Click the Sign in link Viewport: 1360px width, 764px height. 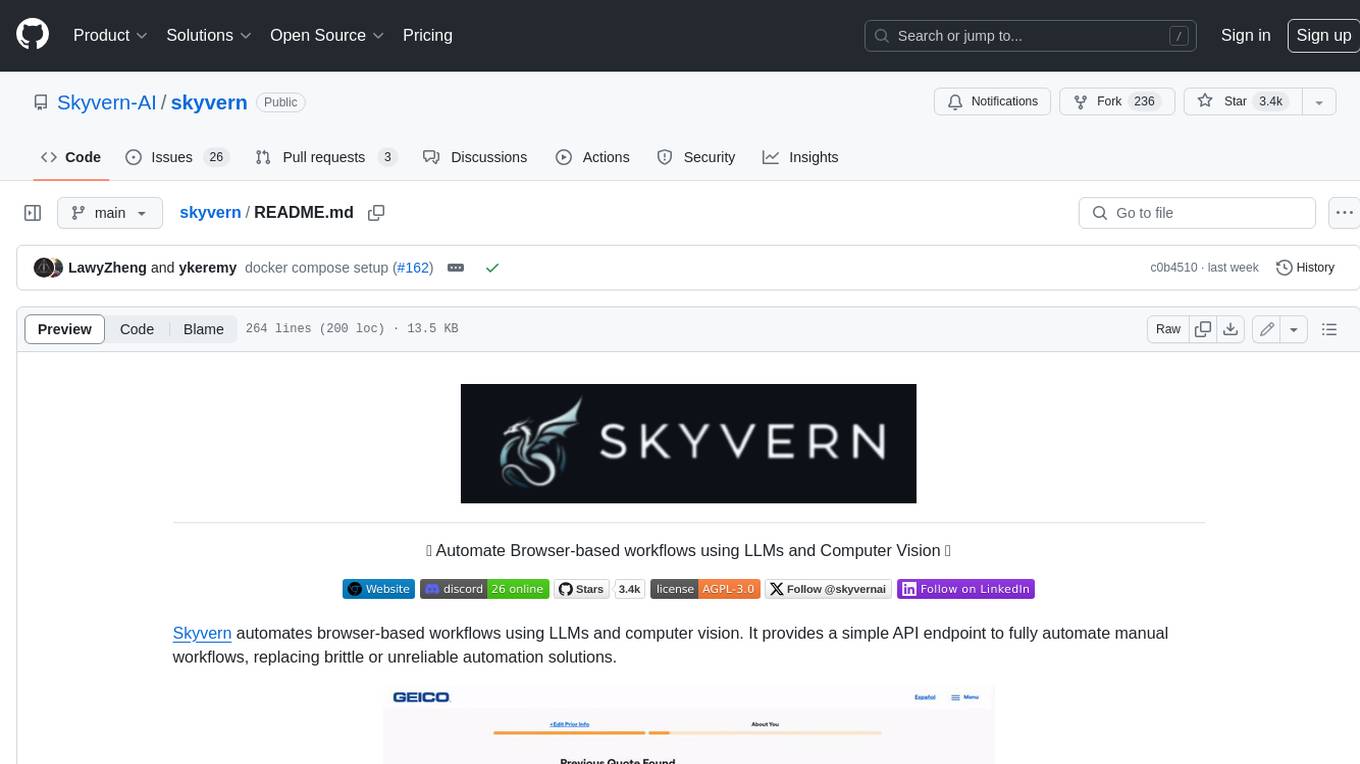point(1245,35)
